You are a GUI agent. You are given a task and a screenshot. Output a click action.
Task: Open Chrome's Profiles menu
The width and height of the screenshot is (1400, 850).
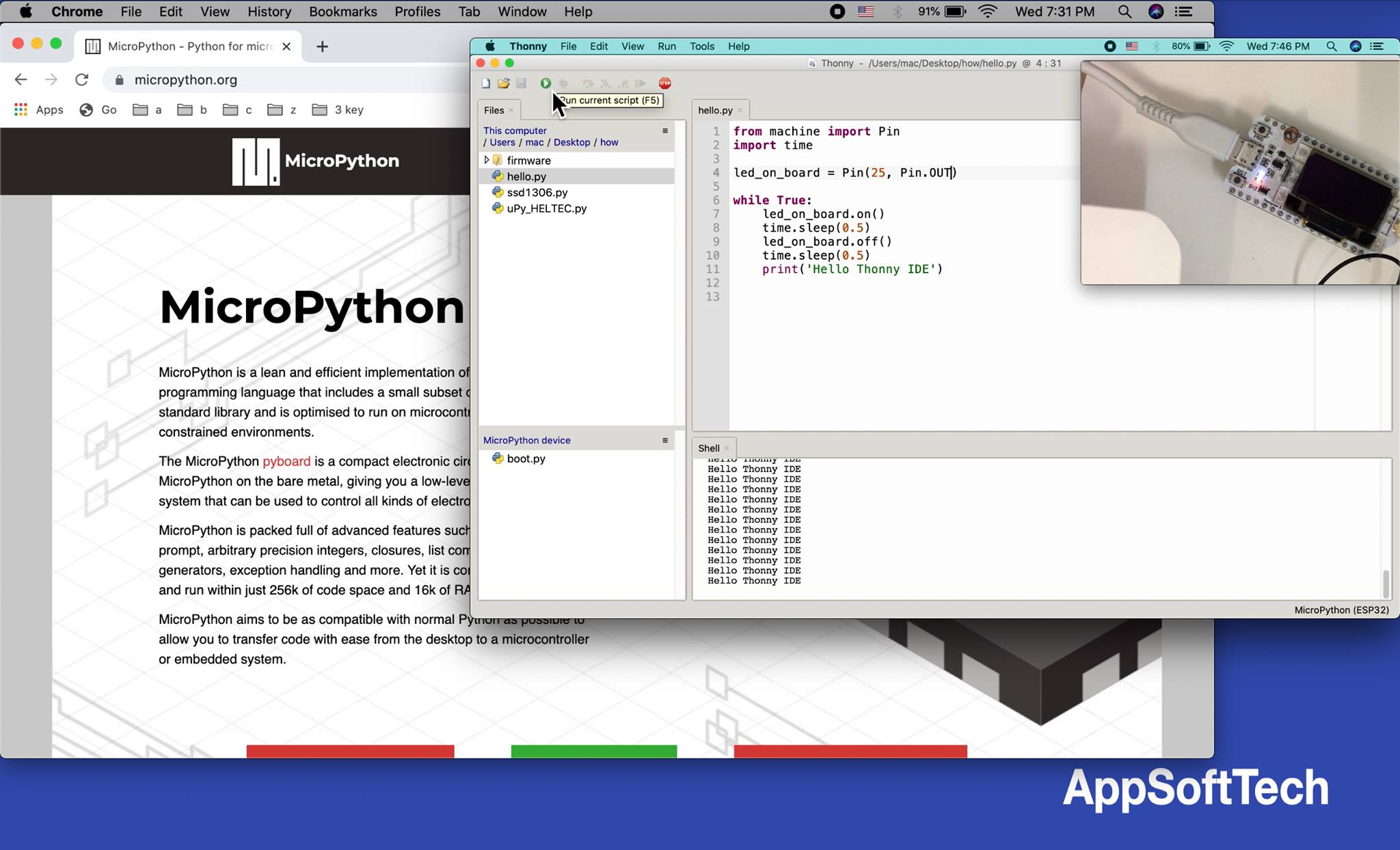417,12
